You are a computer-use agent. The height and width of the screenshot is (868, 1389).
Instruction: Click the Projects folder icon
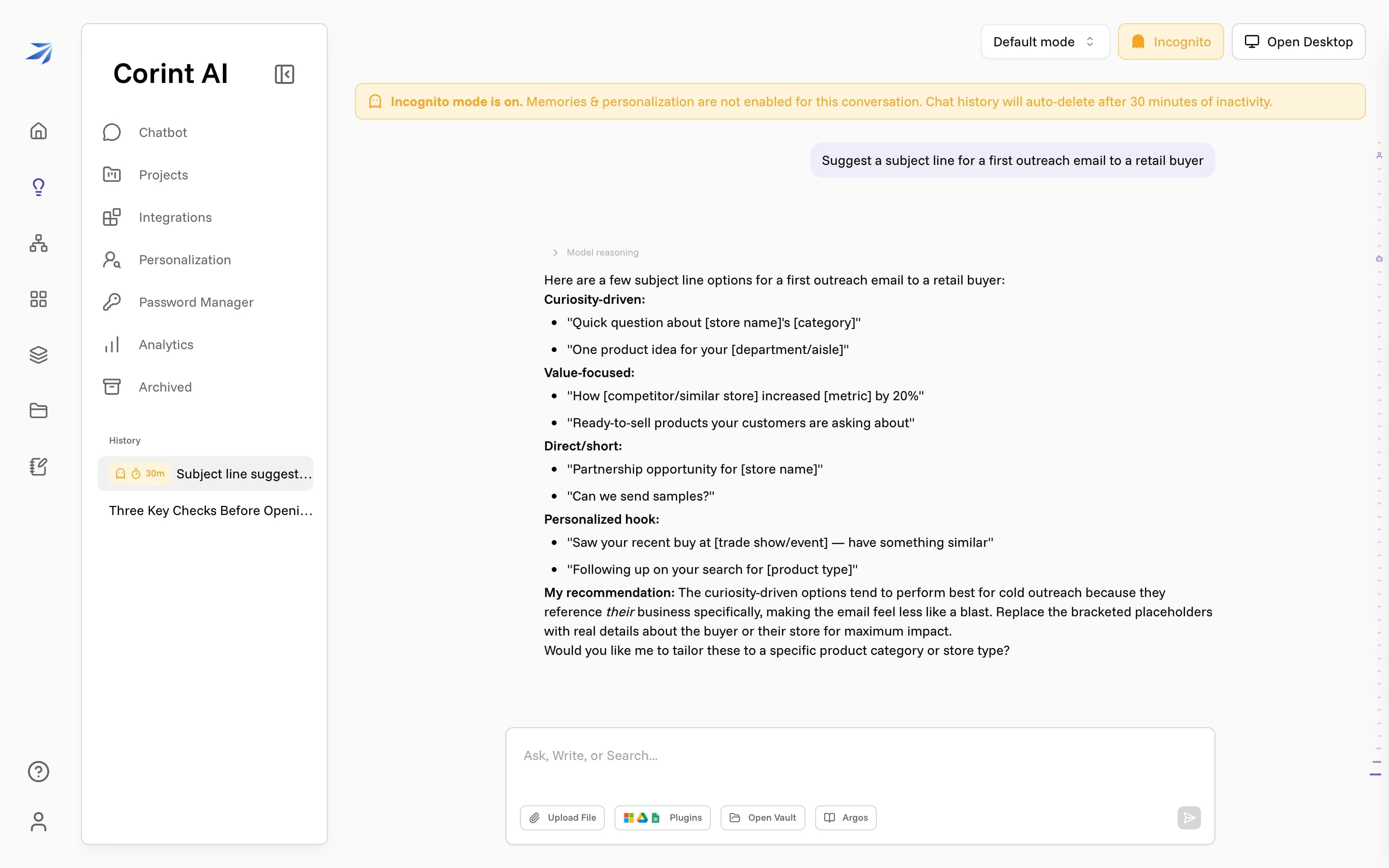tap(112, 175)
